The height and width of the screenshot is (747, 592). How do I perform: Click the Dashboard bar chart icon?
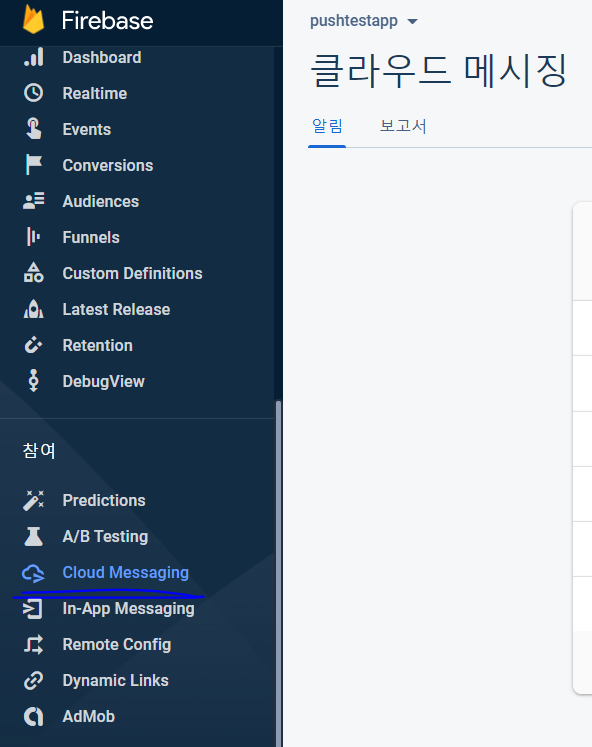33,57
